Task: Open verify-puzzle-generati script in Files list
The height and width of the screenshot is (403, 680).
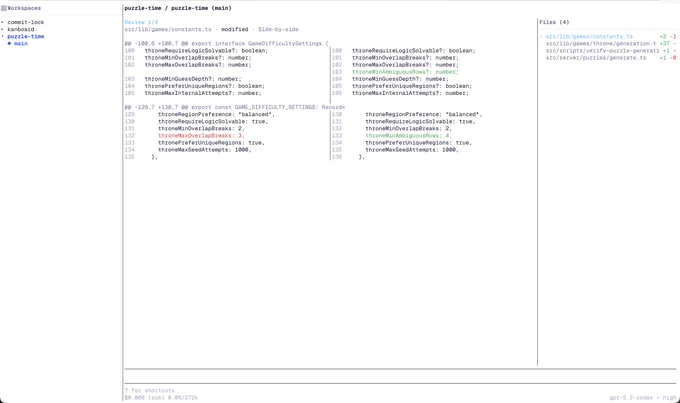Action: coord(602,50)
